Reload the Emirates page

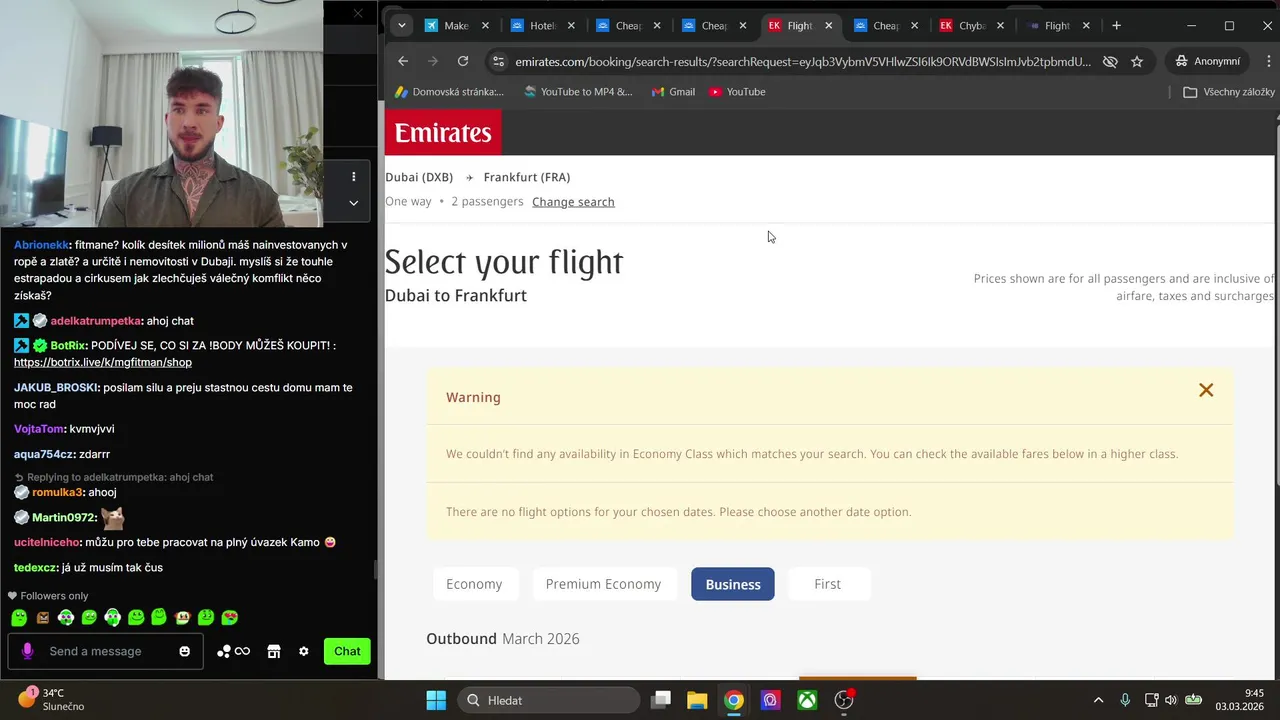[463, 61]
